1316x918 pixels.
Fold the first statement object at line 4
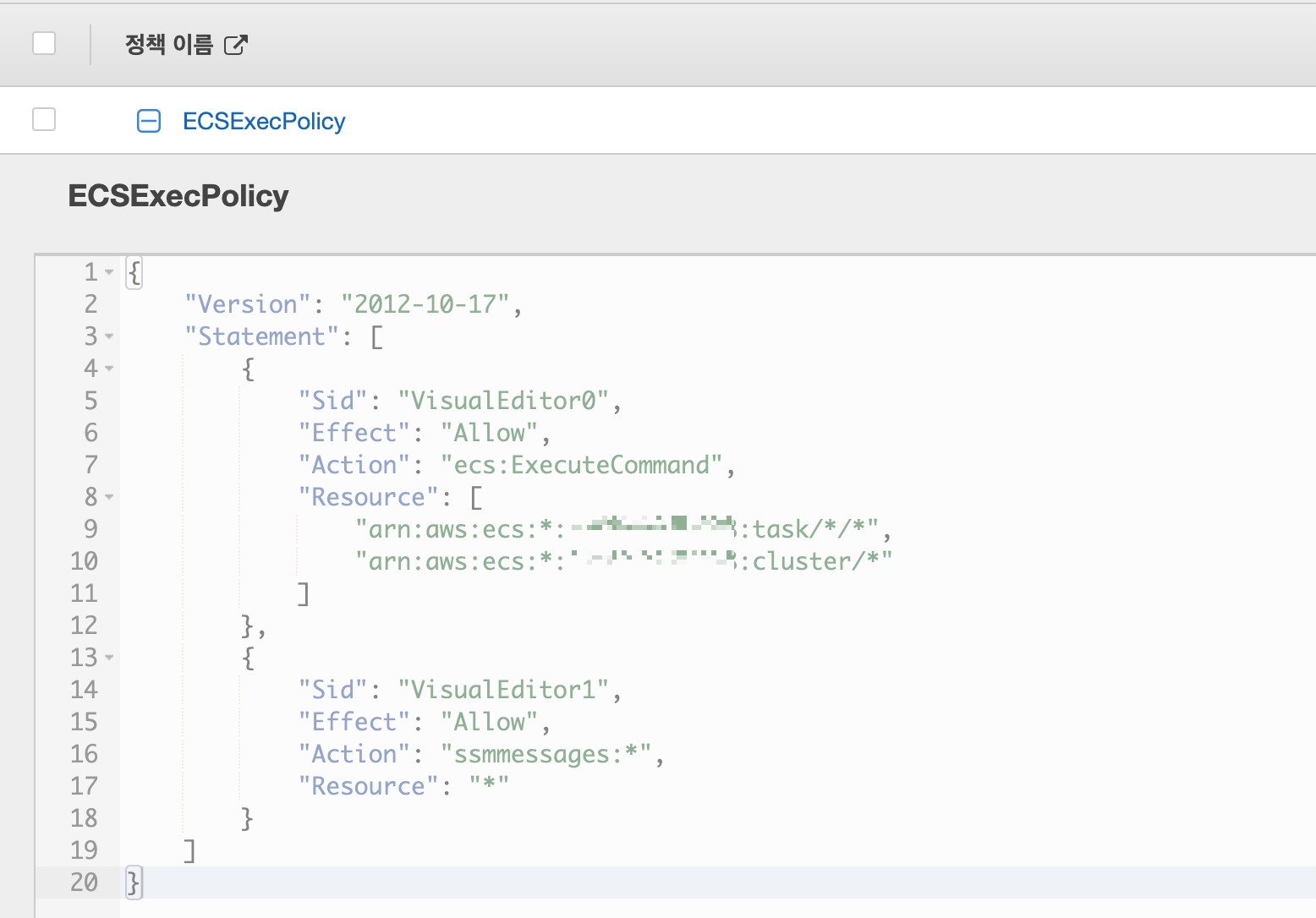(109, 369)
